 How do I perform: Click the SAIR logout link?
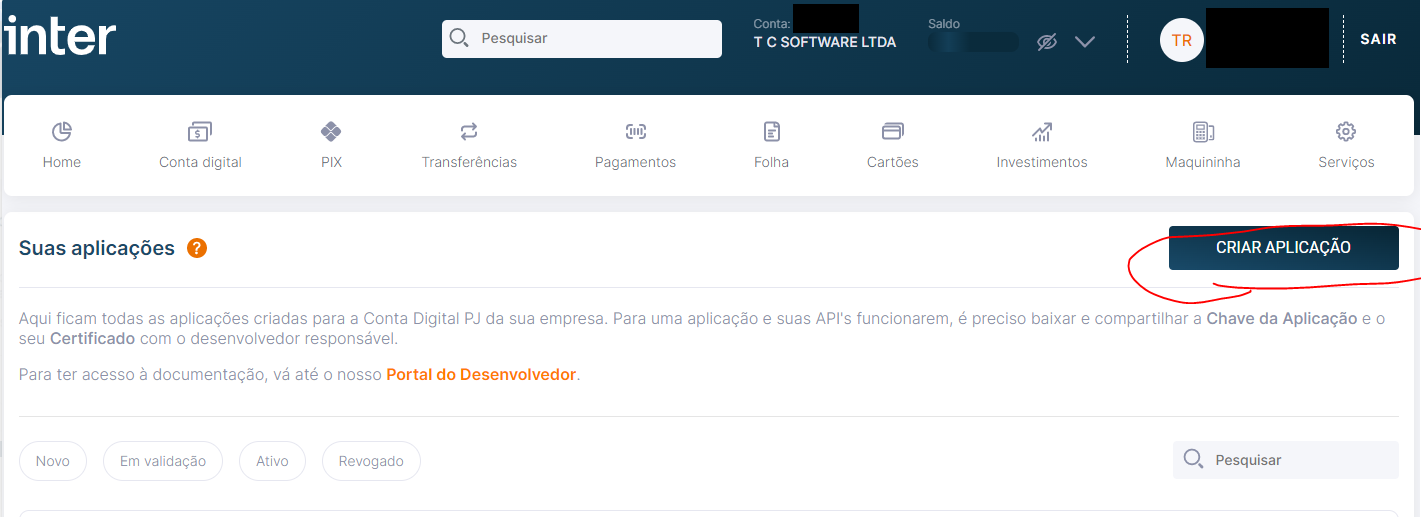(1378, 39)
